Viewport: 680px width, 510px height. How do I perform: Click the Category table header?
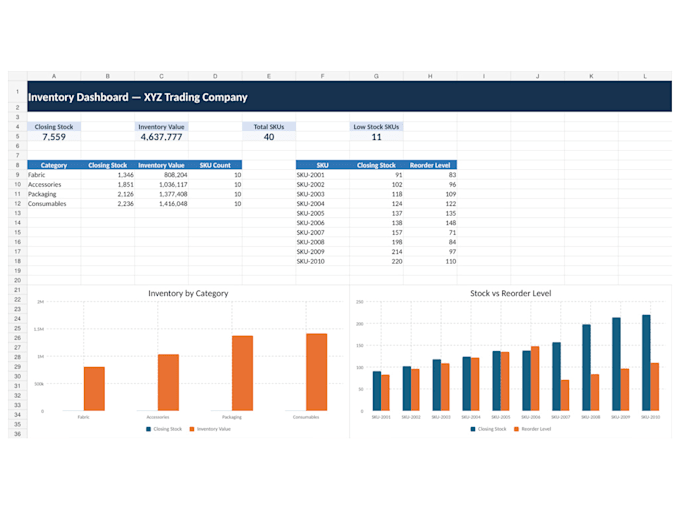point(54,165)
